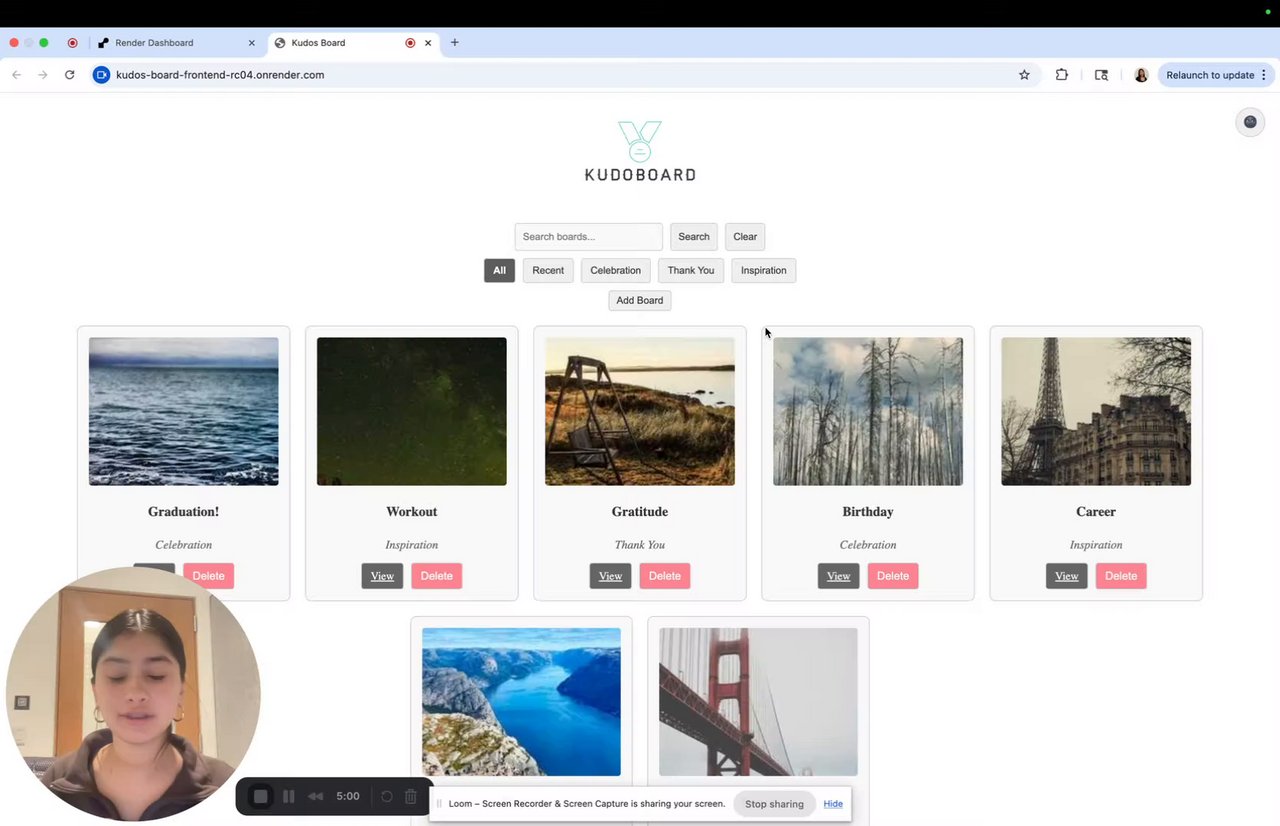This screenshot has height=826, width=1280.
Task: Filter boards by Recent
Action: tap(548, 270)
